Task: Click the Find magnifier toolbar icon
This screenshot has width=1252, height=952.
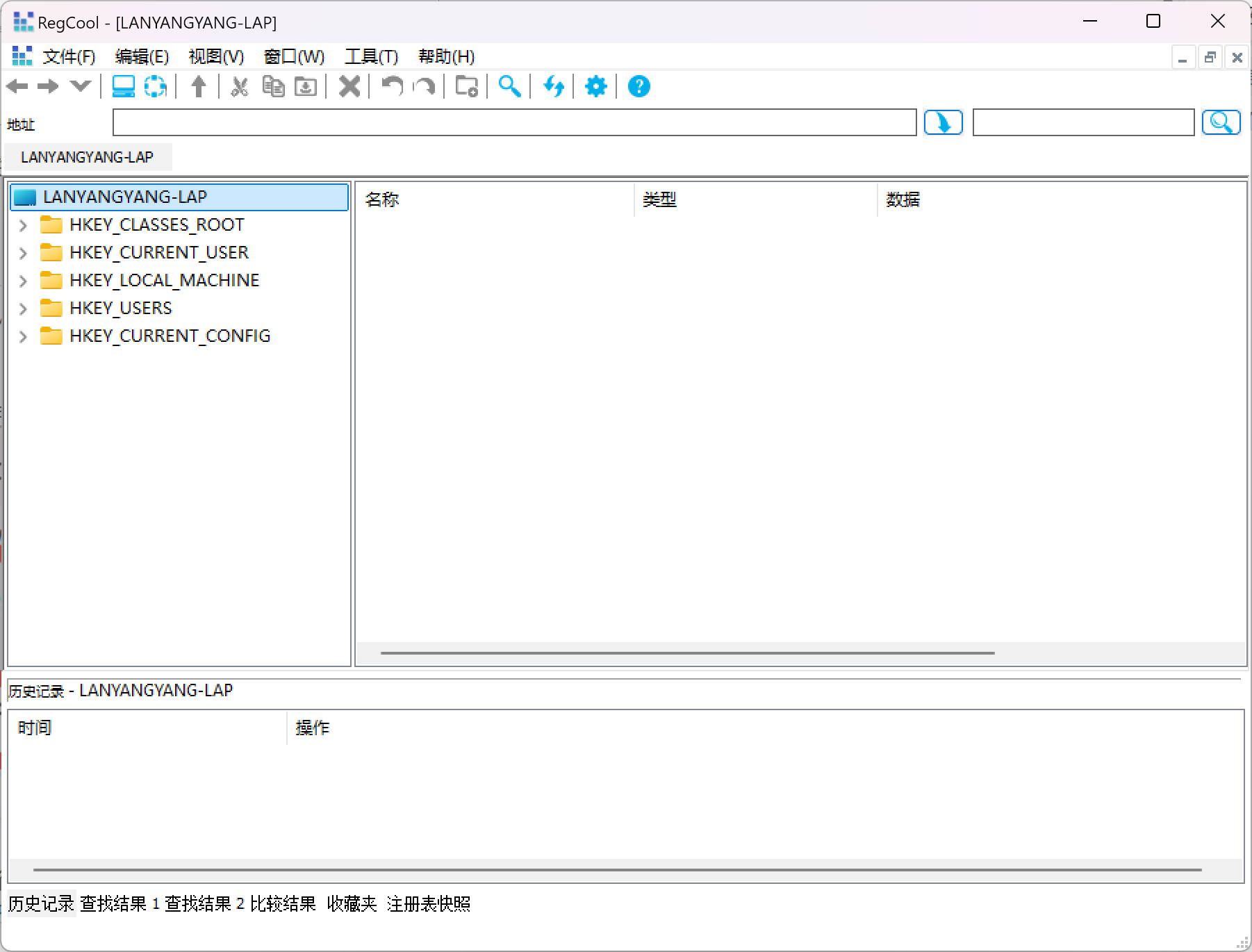Action: pyautogui.click(x=510, y=86)
